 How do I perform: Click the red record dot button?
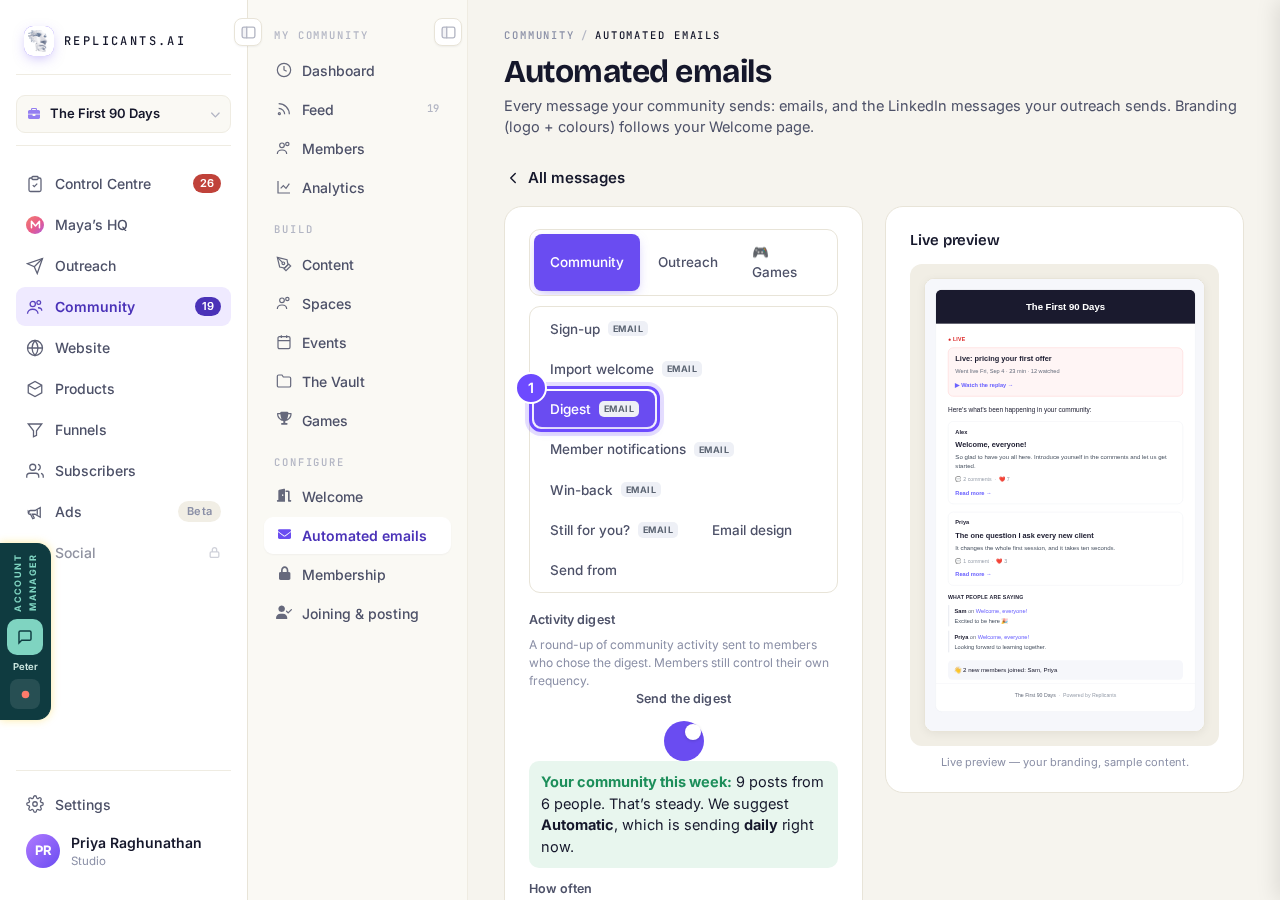pyautogui.click(x=25, y=694)
